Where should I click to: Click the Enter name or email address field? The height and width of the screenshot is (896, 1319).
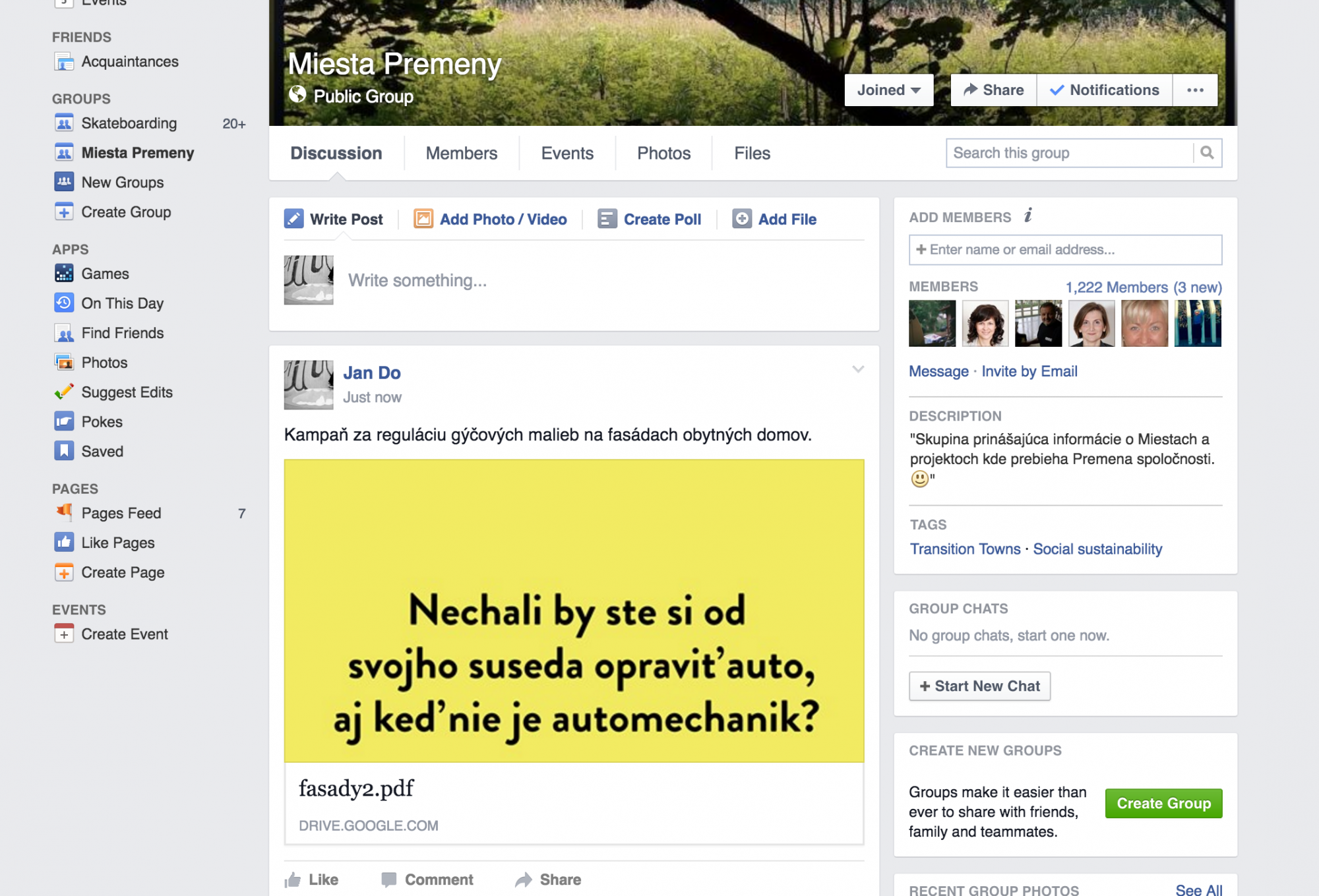click(1065, 250)
